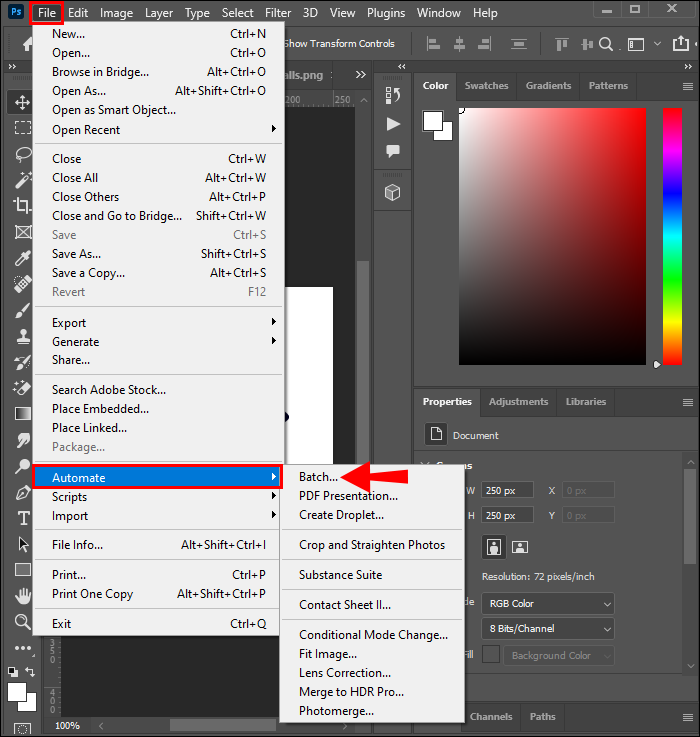Viewport: 700px width, 737px height.
Task: Switch to the Swatches tab
Action: tap(486, 86)
